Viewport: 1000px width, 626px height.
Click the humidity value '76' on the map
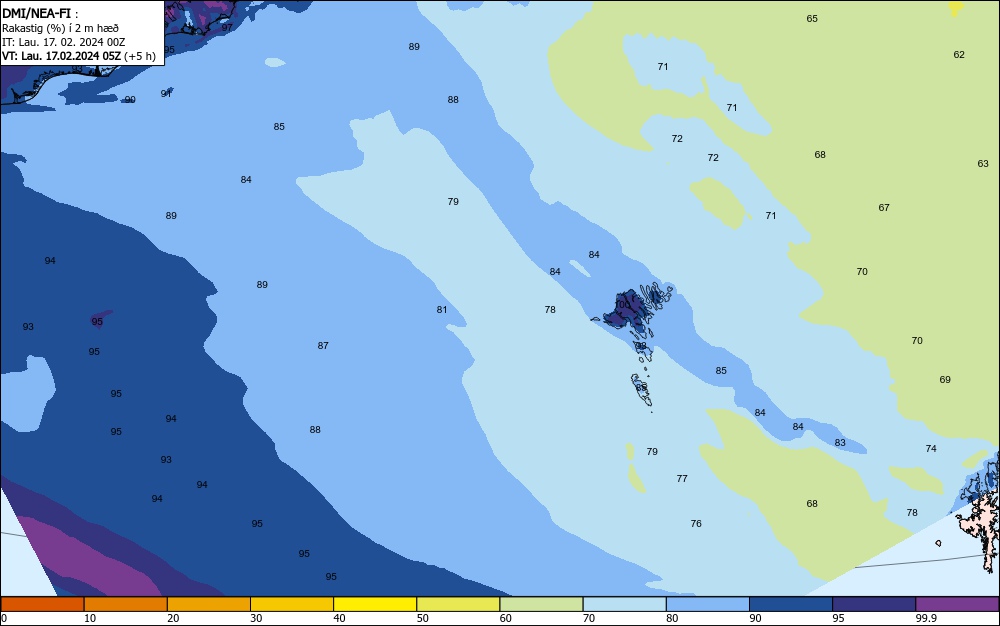[696, 524]
